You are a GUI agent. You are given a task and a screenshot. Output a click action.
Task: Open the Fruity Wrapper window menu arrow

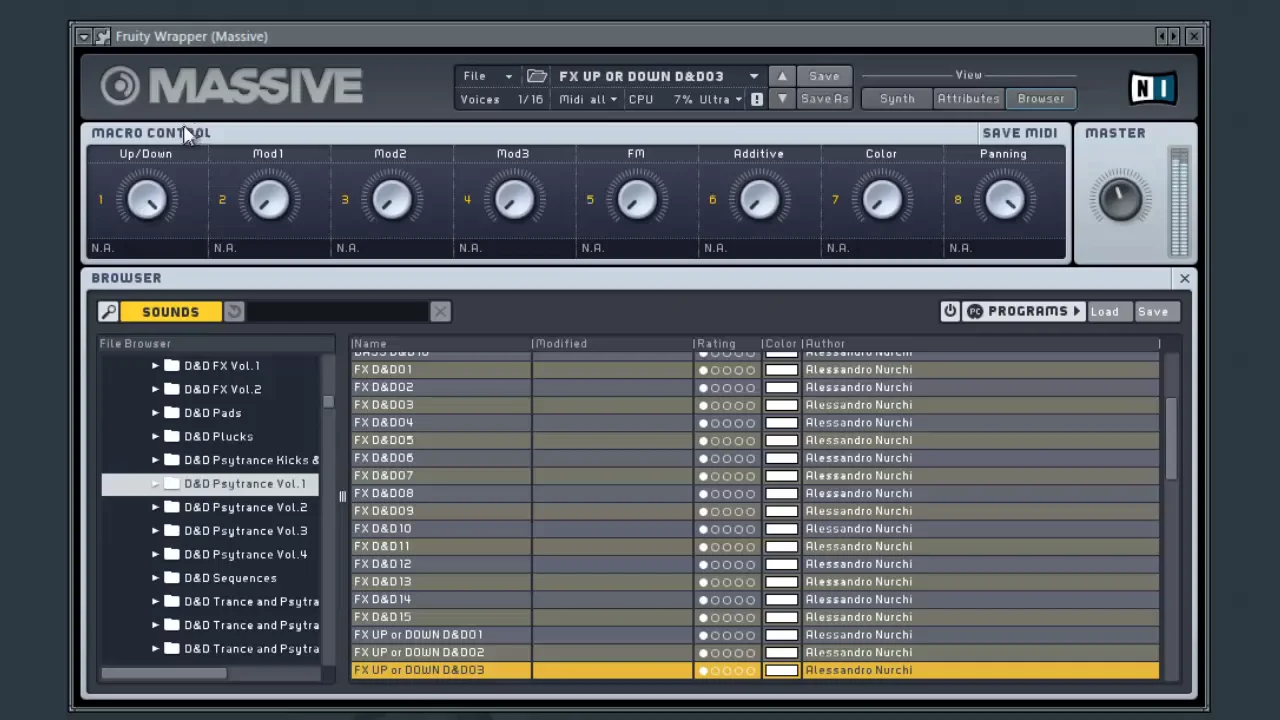pyautogui.click(x=84, y=36)
